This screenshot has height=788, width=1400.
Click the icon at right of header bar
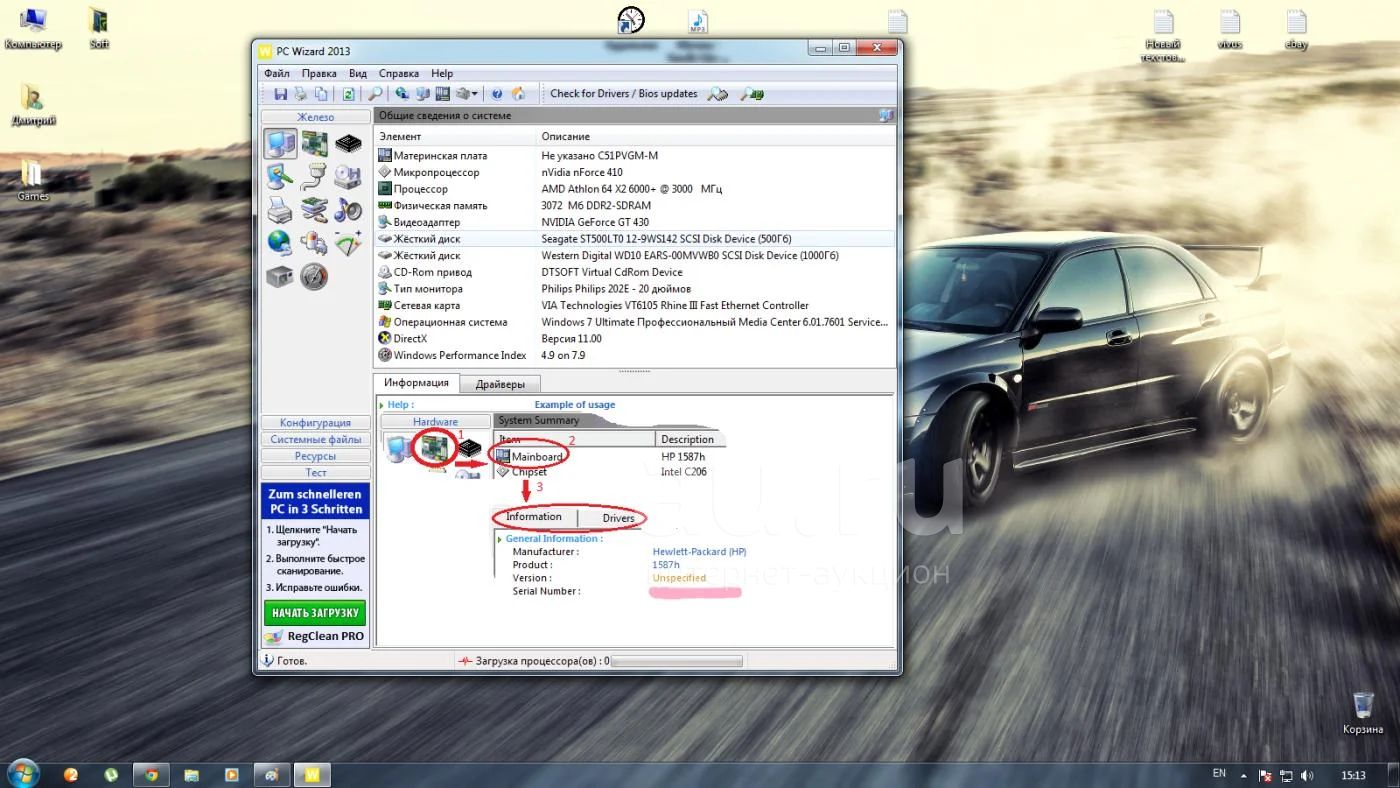click(x=885, y=116)
